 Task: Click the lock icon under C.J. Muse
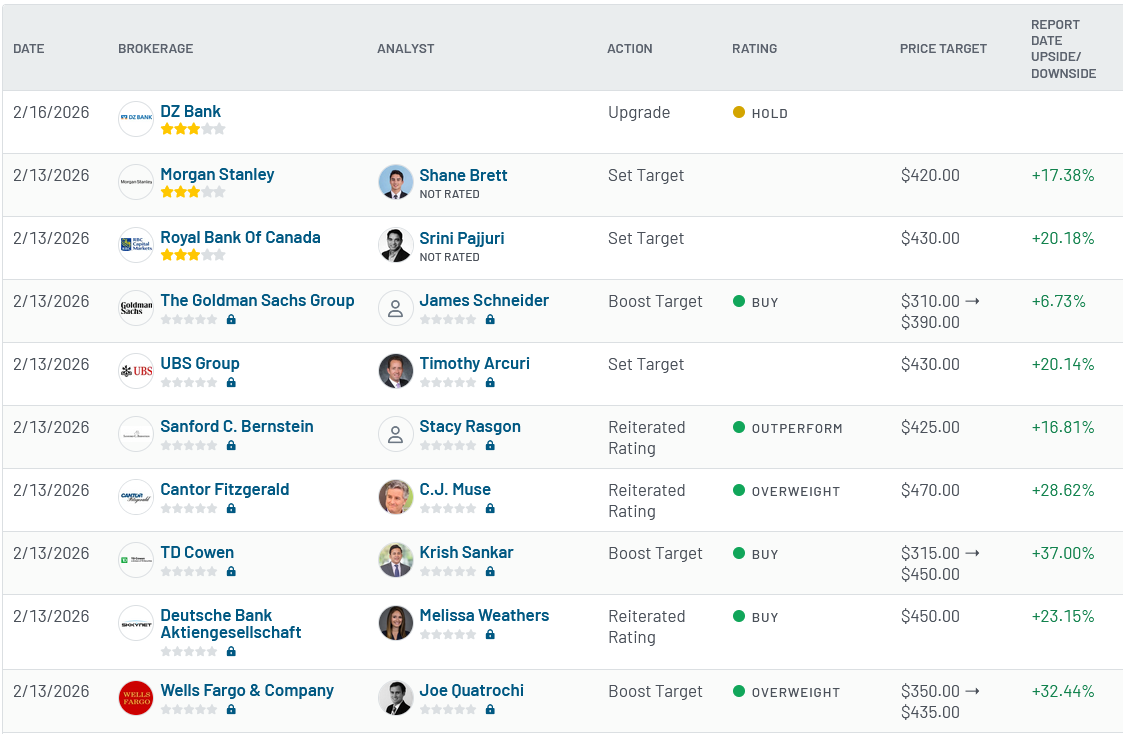pos(490,508)
